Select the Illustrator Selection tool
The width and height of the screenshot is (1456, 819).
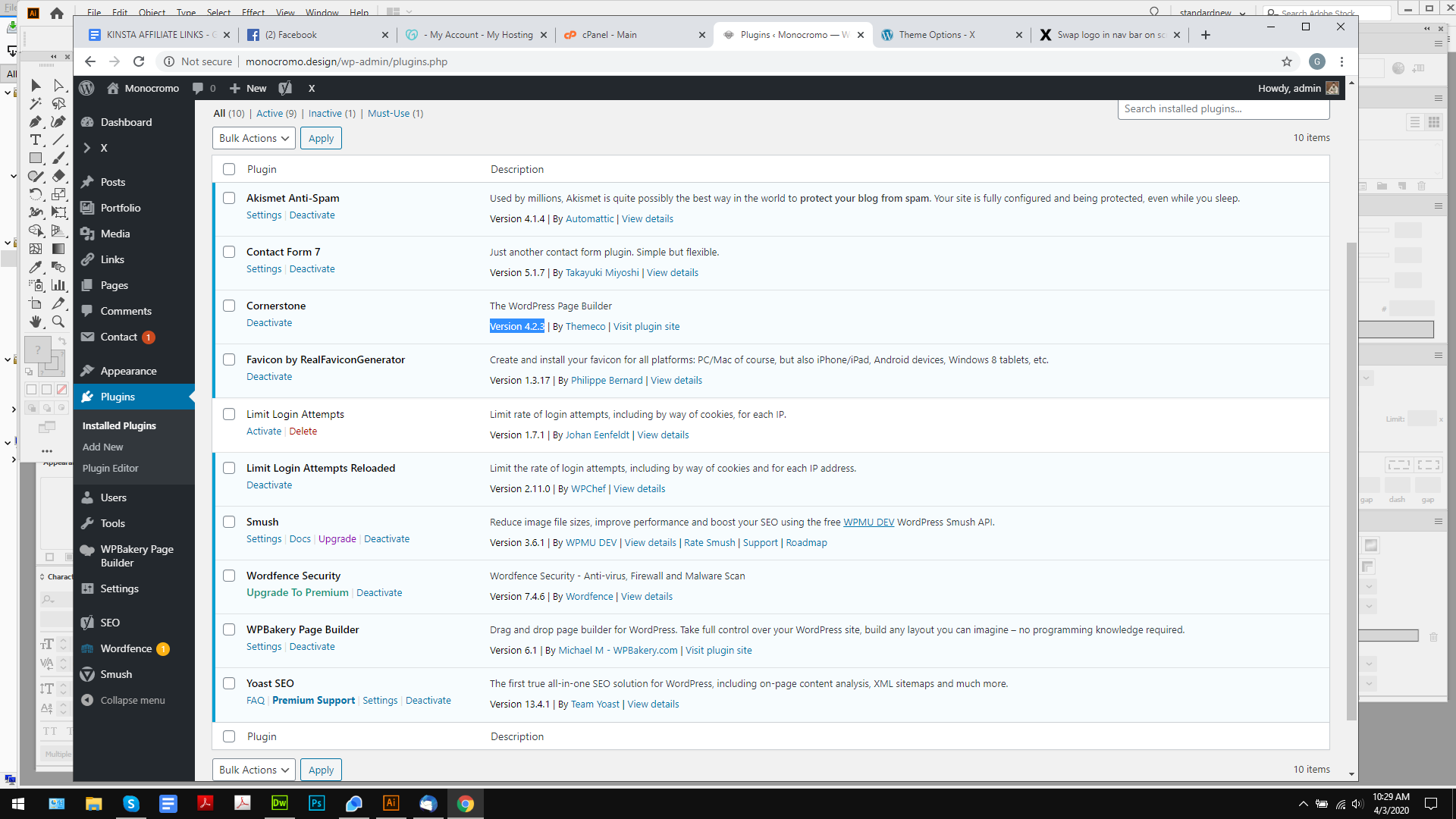(36, 86)
